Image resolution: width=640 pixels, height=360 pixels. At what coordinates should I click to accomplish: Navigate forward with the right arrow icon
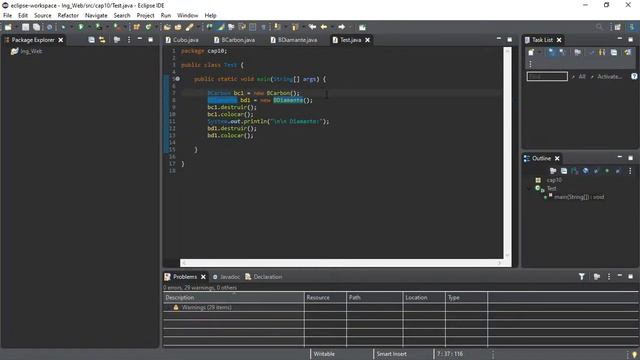pyautogui.click(x=341, y=27)
